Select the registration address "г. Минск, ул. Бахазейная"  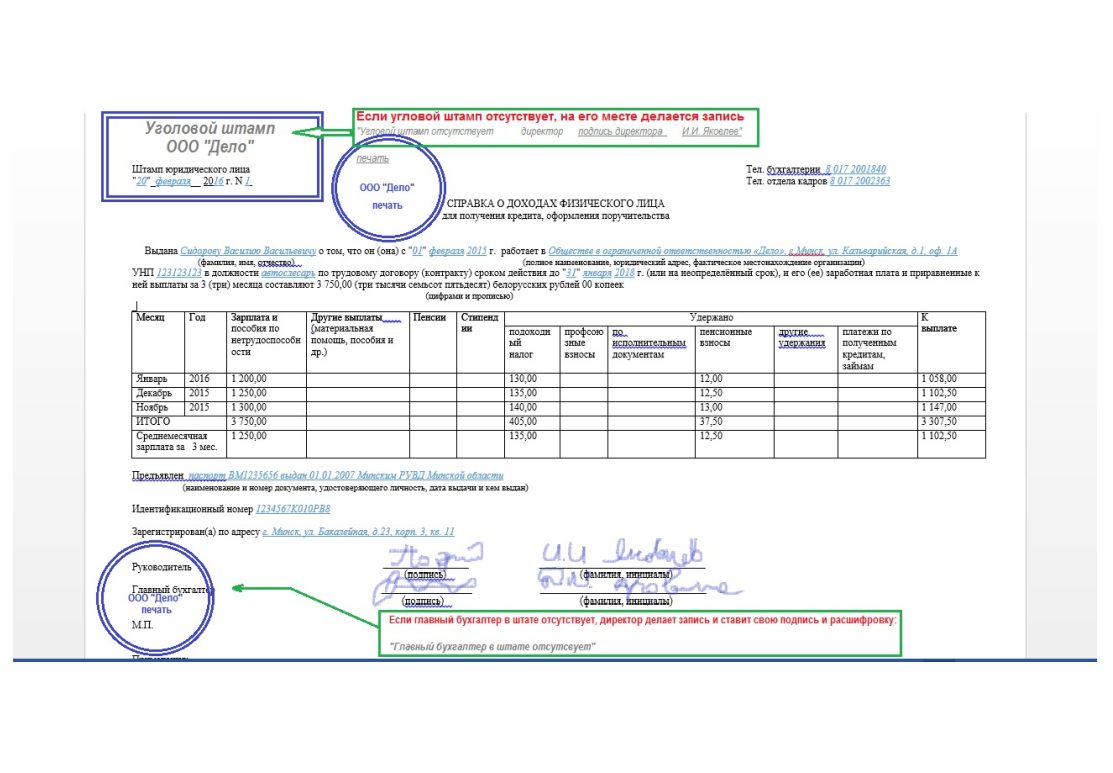click(x=315, y=532)
